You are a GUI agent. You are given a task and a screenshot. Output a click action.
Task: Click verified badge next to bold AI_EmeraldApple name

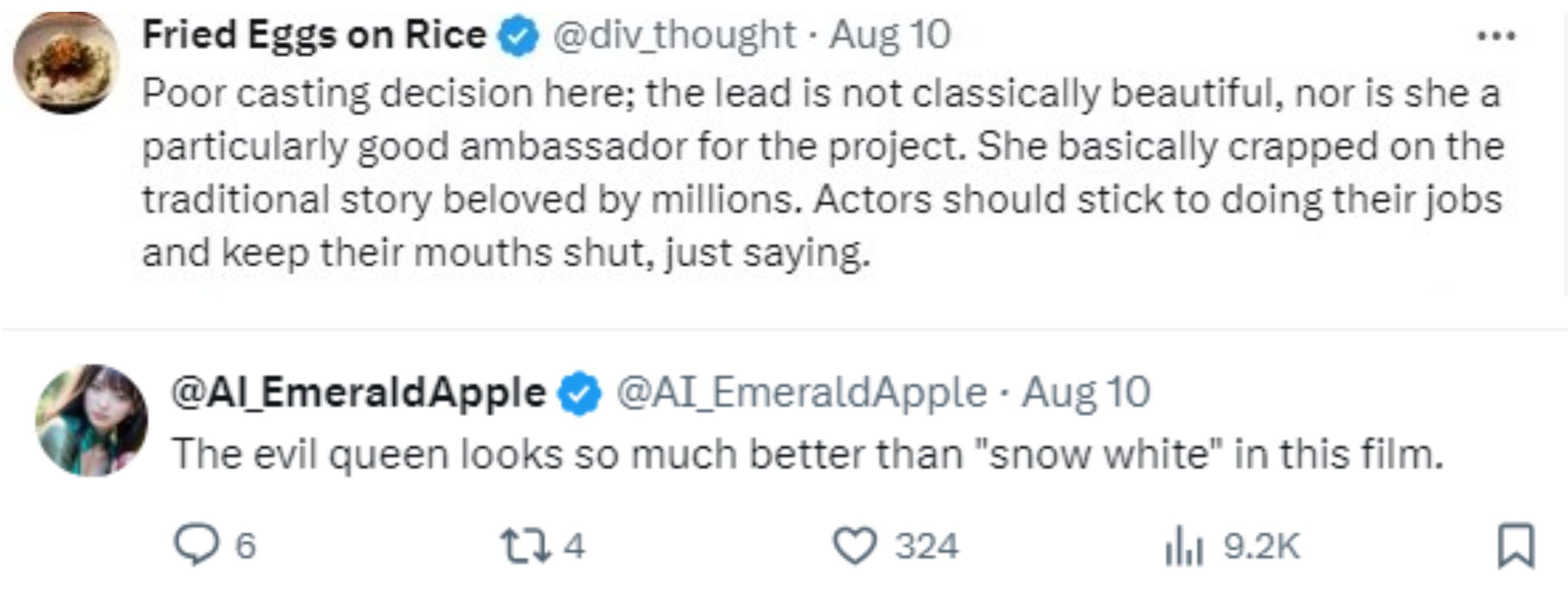click(580, 394)
